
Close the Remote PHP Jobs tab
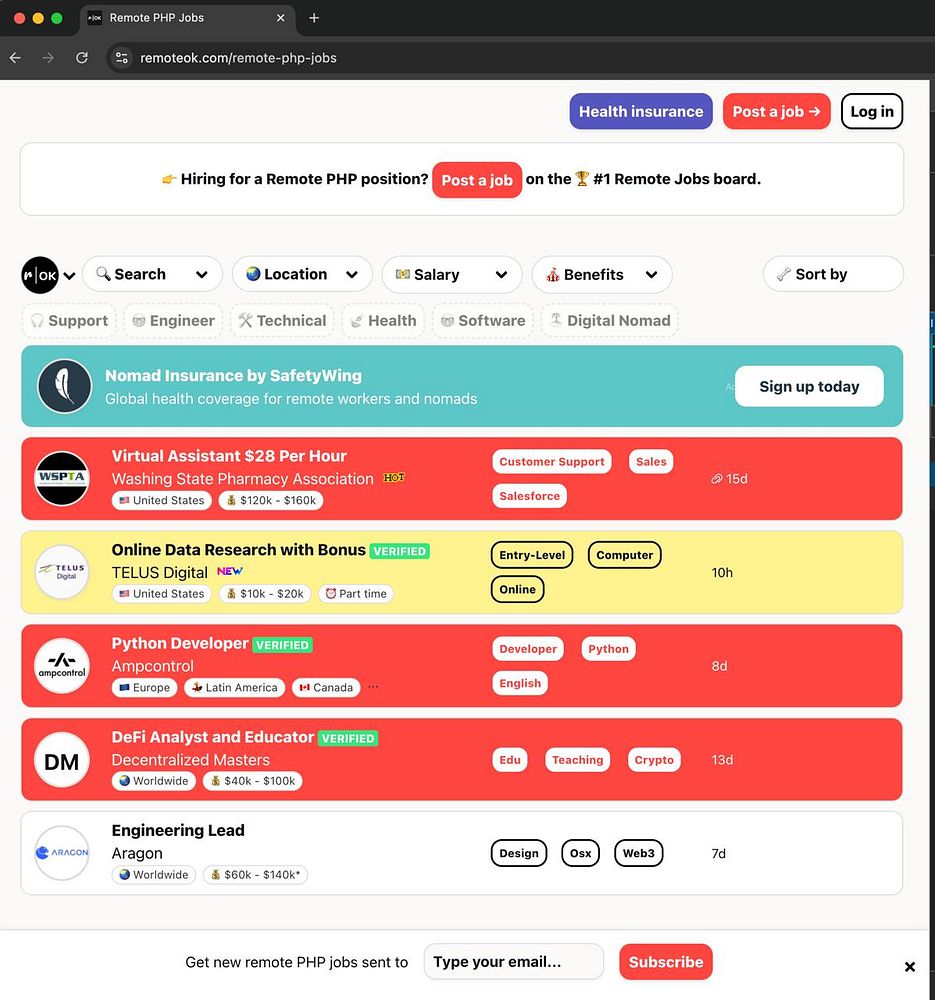click(281, 18)
